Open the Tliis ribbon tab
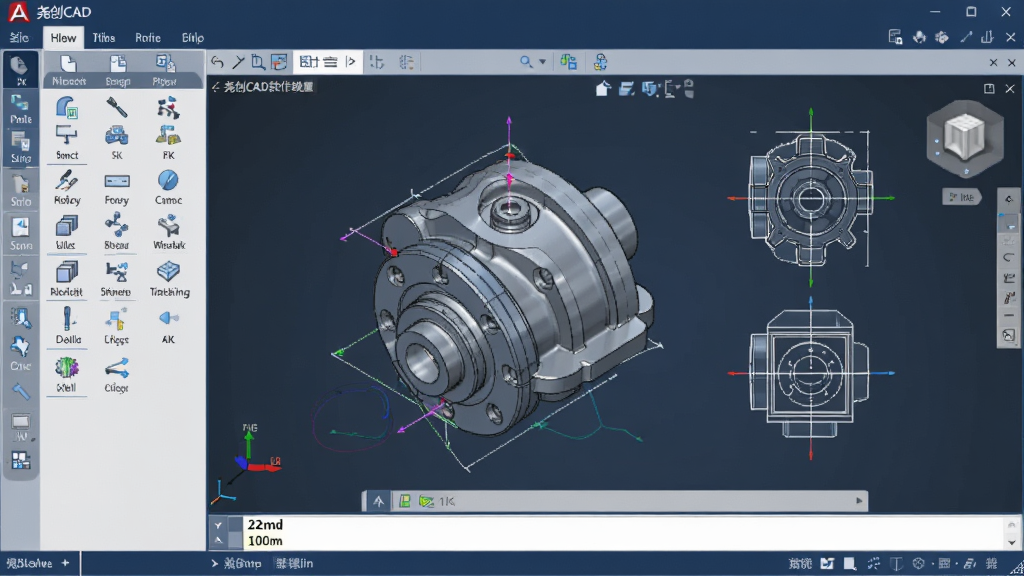 pos(104,38)
